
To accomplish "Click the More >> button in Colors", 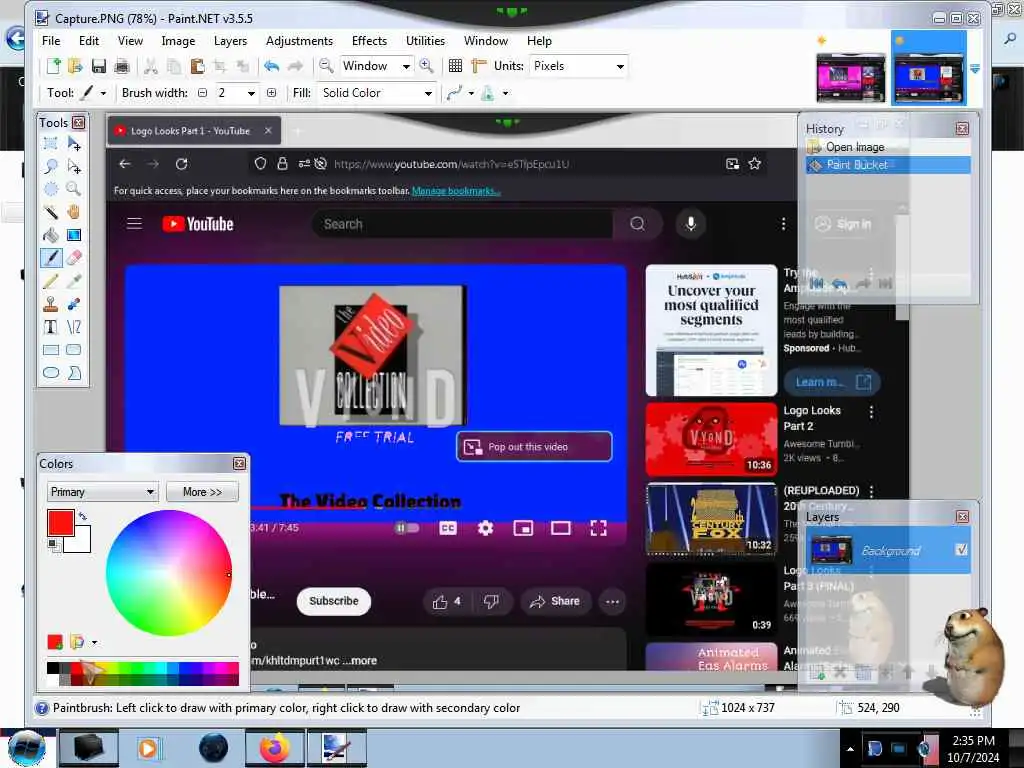I will 202,492.
